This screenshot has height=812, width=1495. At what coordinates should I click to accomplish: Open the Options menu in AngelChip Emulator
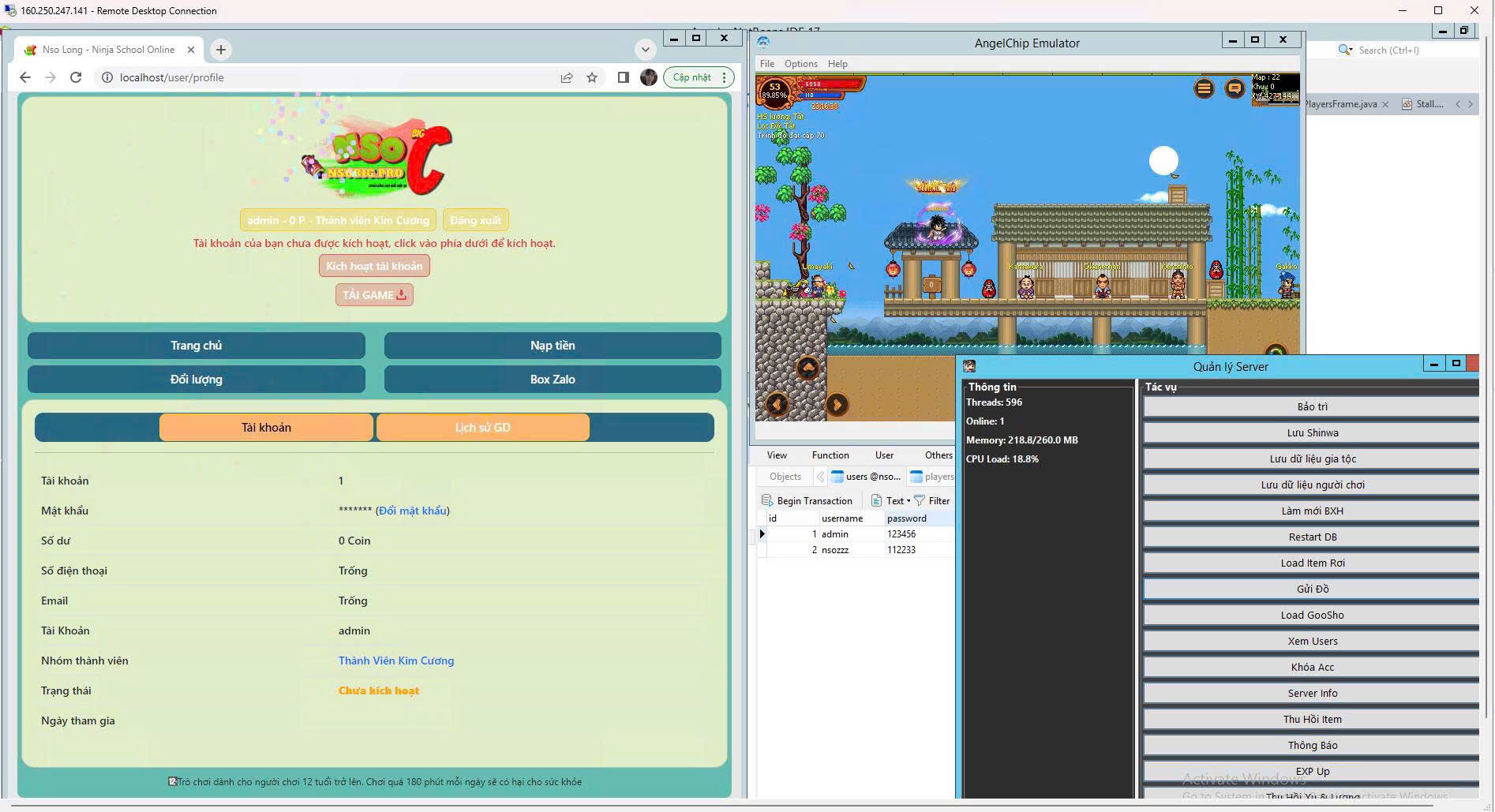coord(800,64)
